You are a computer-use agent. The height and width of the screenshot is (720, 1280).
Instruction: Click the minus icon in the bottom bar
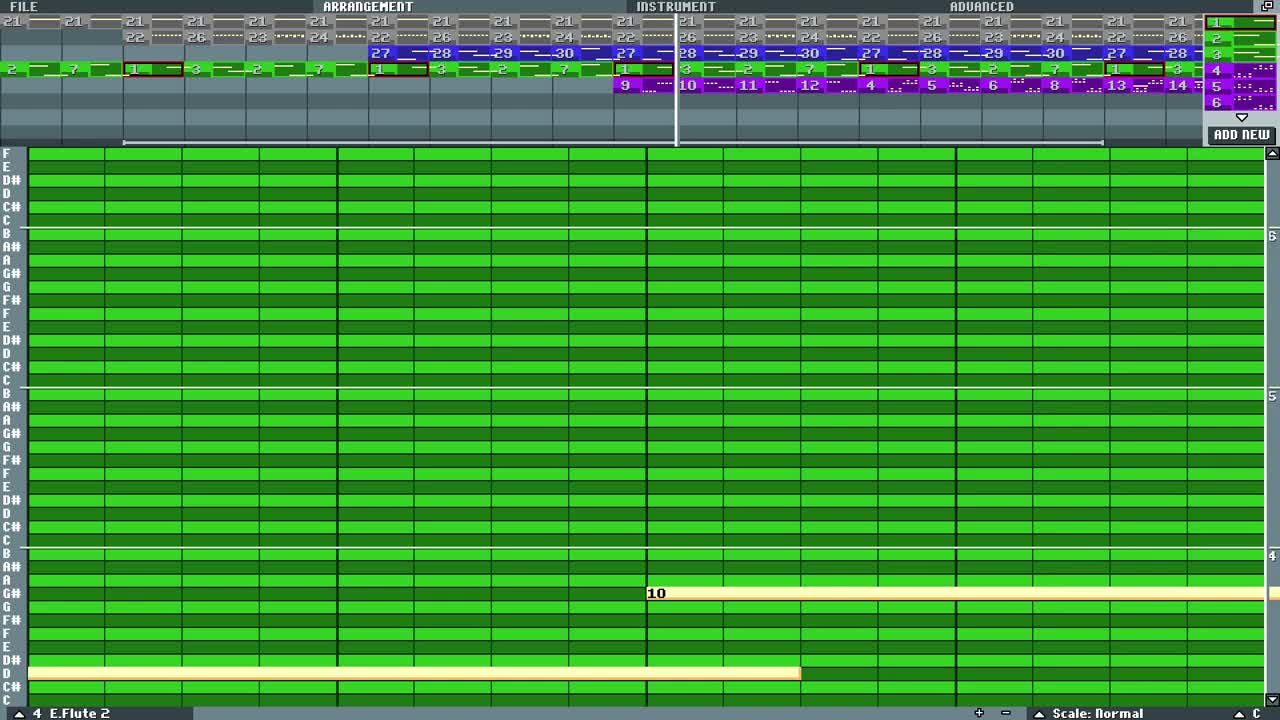coord(1006,713)
